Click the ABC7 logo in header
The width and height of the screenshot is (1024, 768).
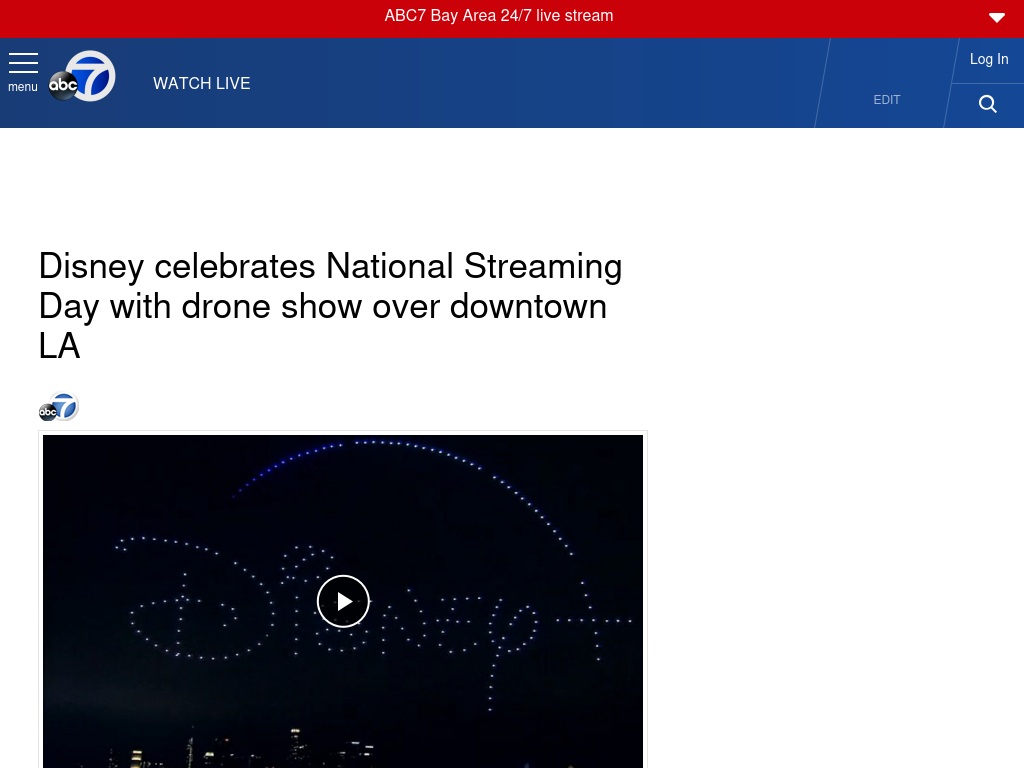point(82,76)
